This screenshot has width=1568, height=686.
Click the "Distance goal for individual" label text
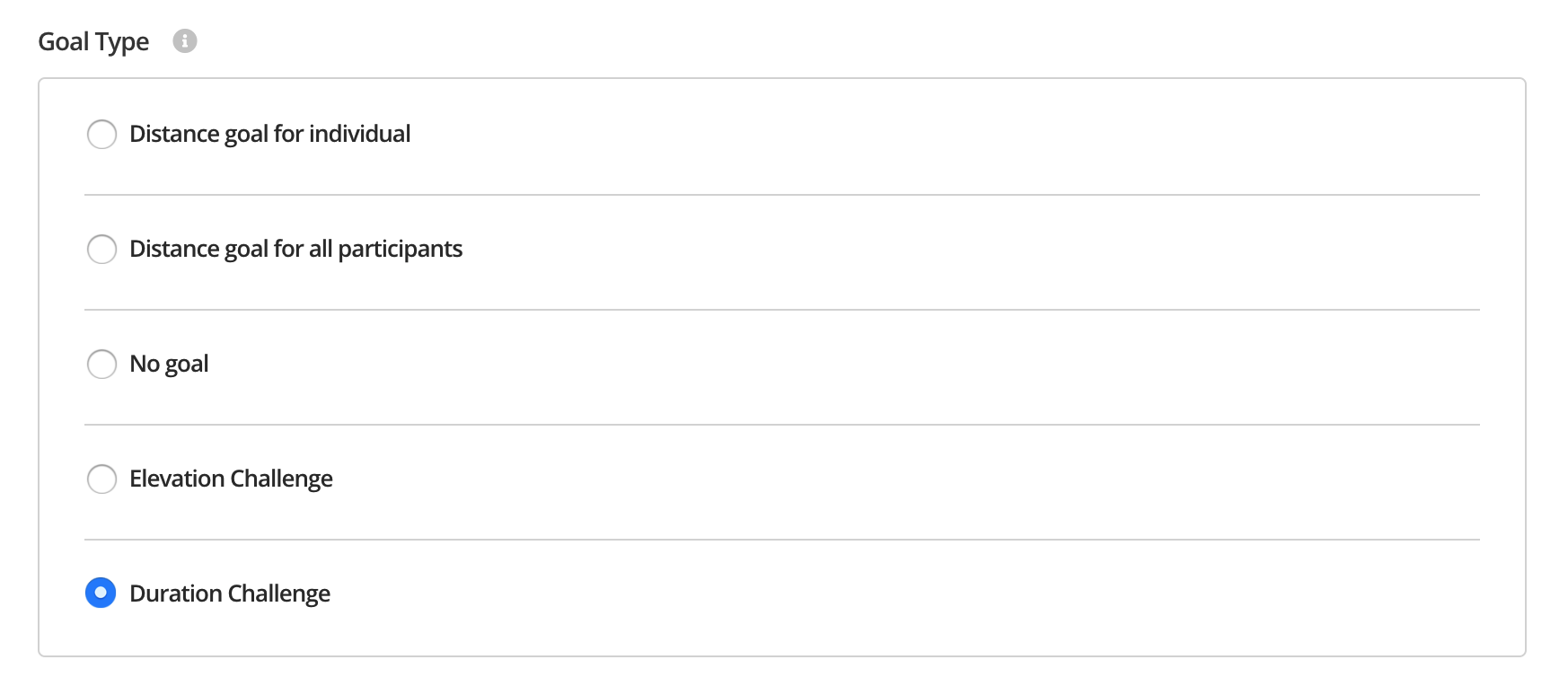click(269, 134)
